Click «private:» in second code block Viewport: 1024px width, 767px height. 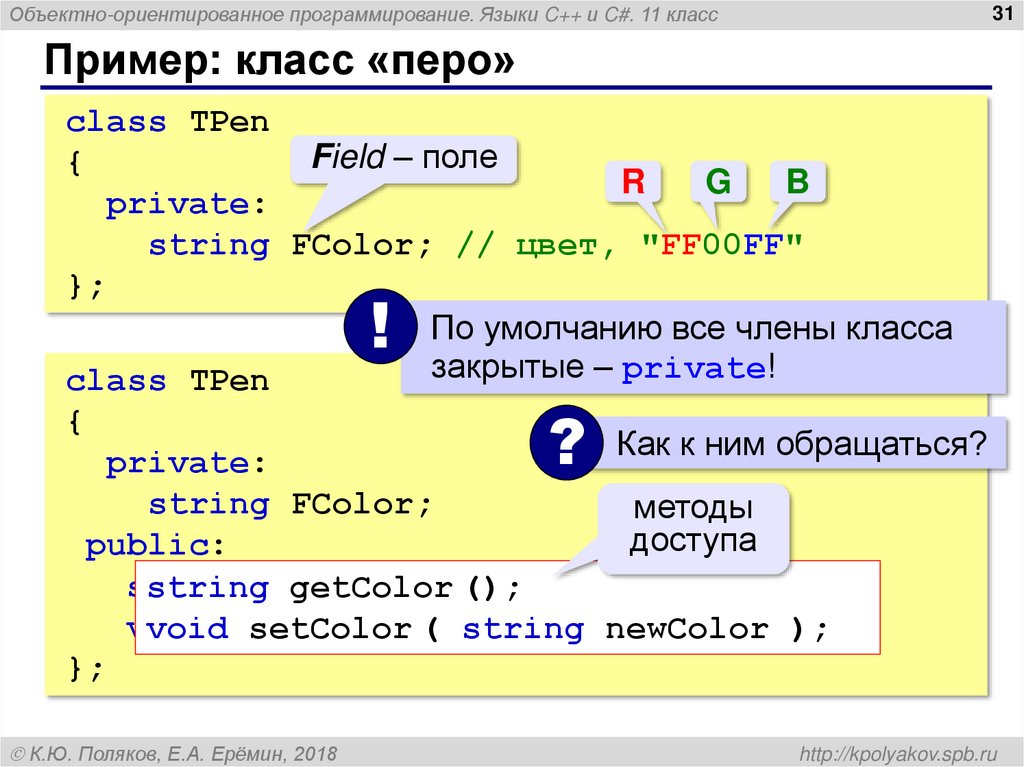[x=186, y=463]
